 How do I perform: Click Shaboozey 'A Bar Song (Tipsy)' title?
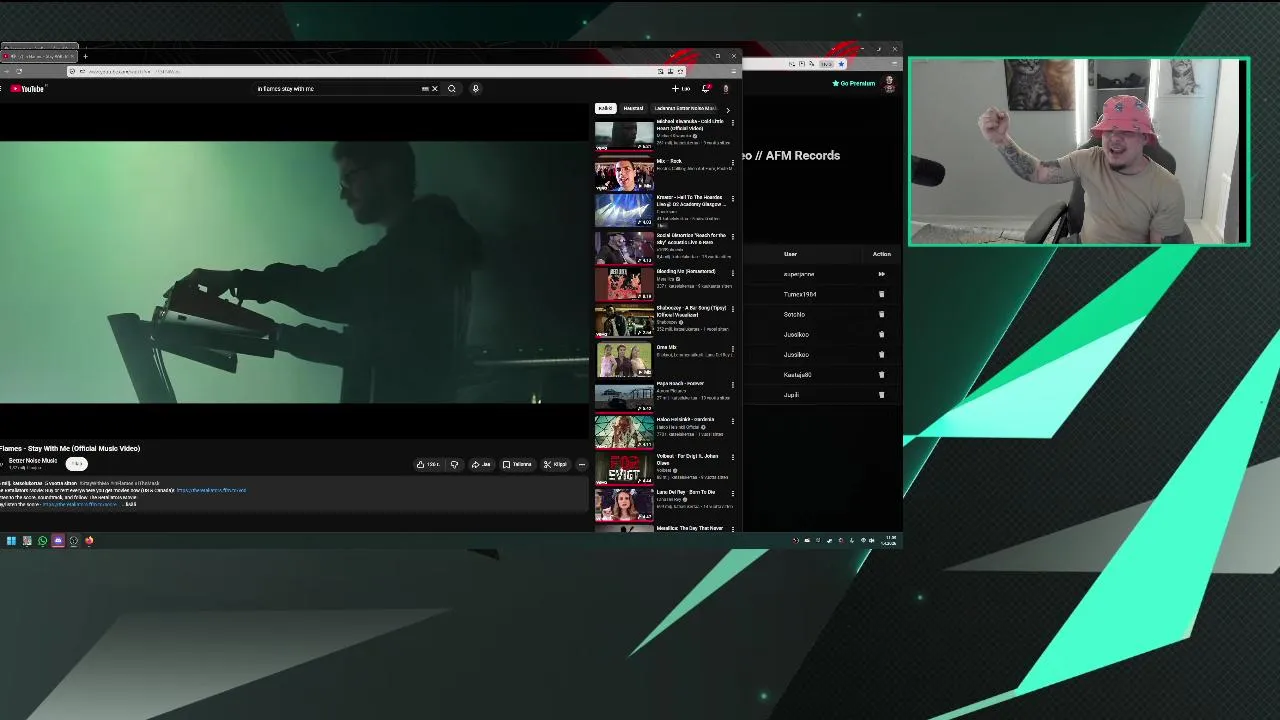[x=691, y=311]
